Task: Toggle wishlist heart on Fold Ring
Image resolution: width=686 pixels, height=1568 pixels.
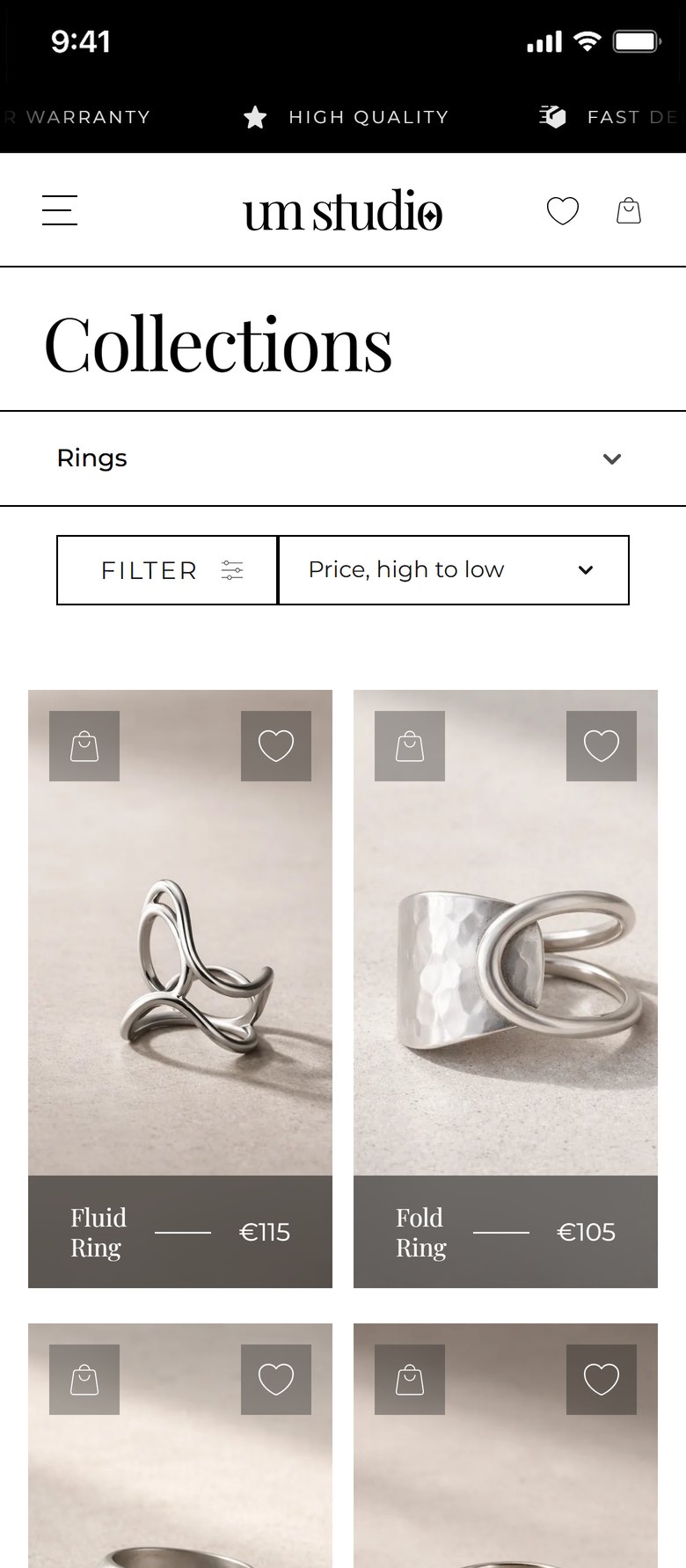Action: tap(602, 746)
